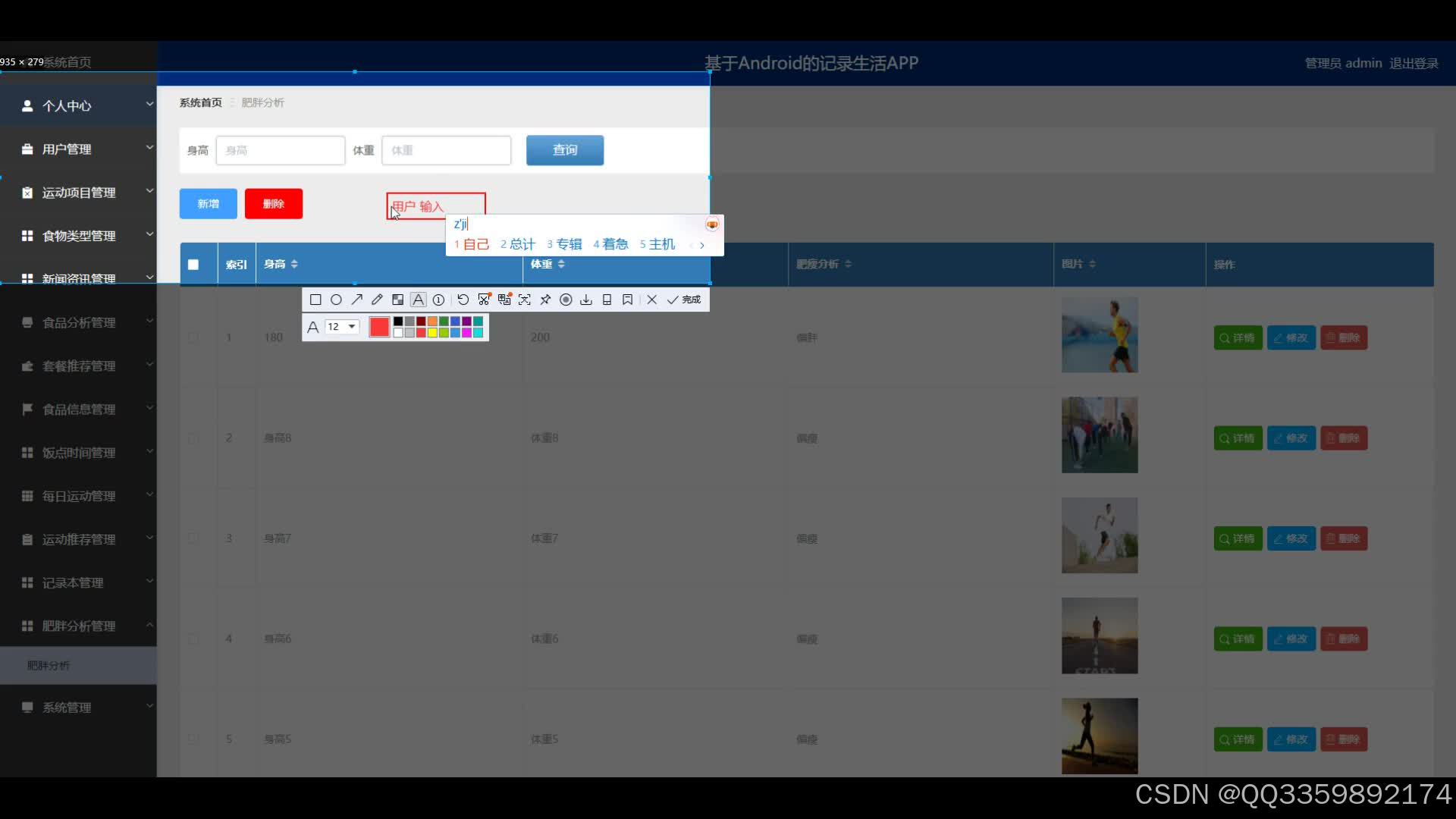
Task: Open 套餐推荐管理 menu item
Action: click(x=78, y=366)
